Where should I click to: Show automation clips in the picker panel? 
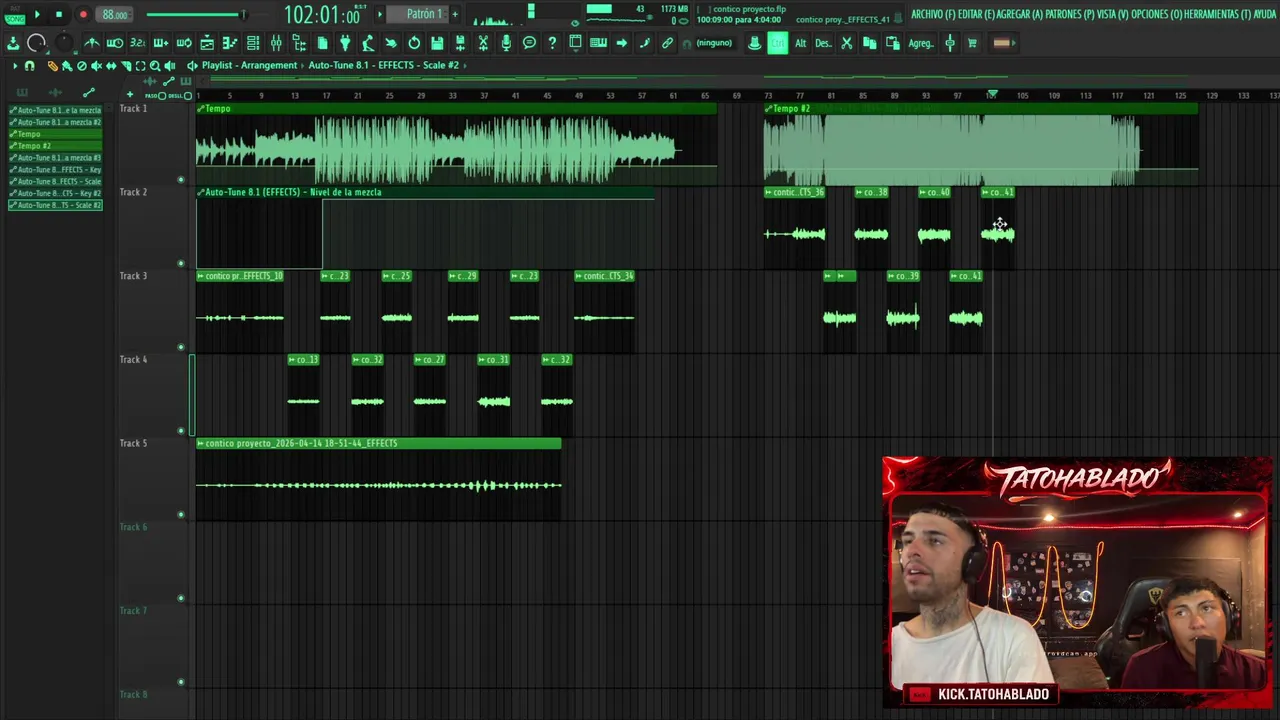click(88, 92)
